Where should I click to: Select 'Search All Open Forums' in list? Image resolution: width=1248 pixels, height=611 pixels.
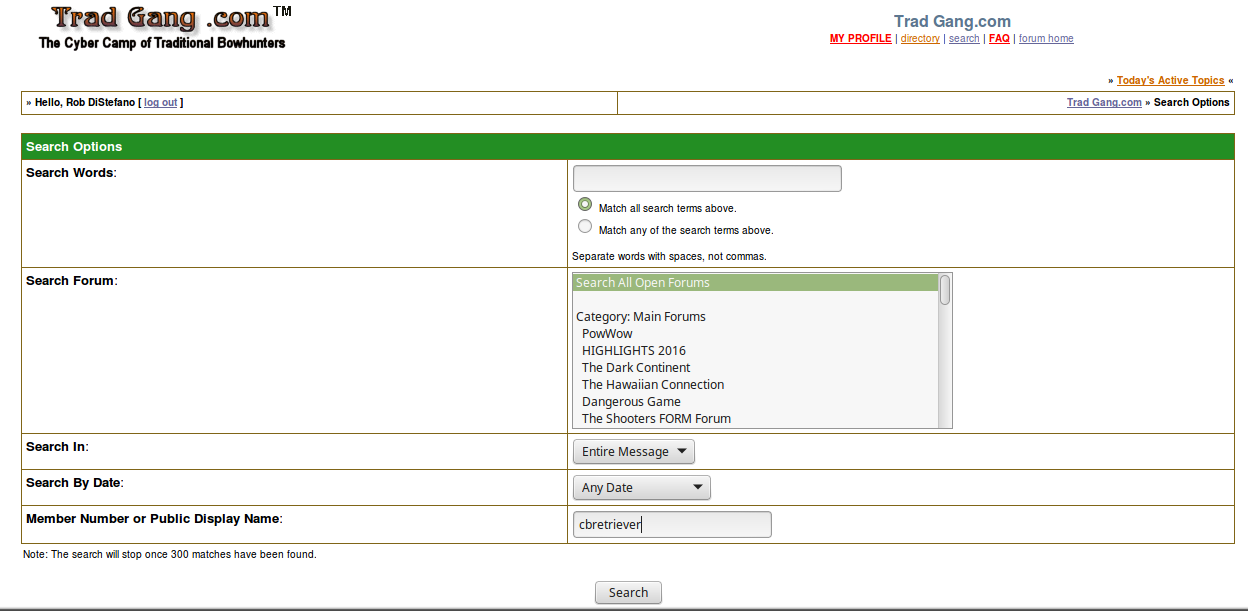click(x=756, y=283)
